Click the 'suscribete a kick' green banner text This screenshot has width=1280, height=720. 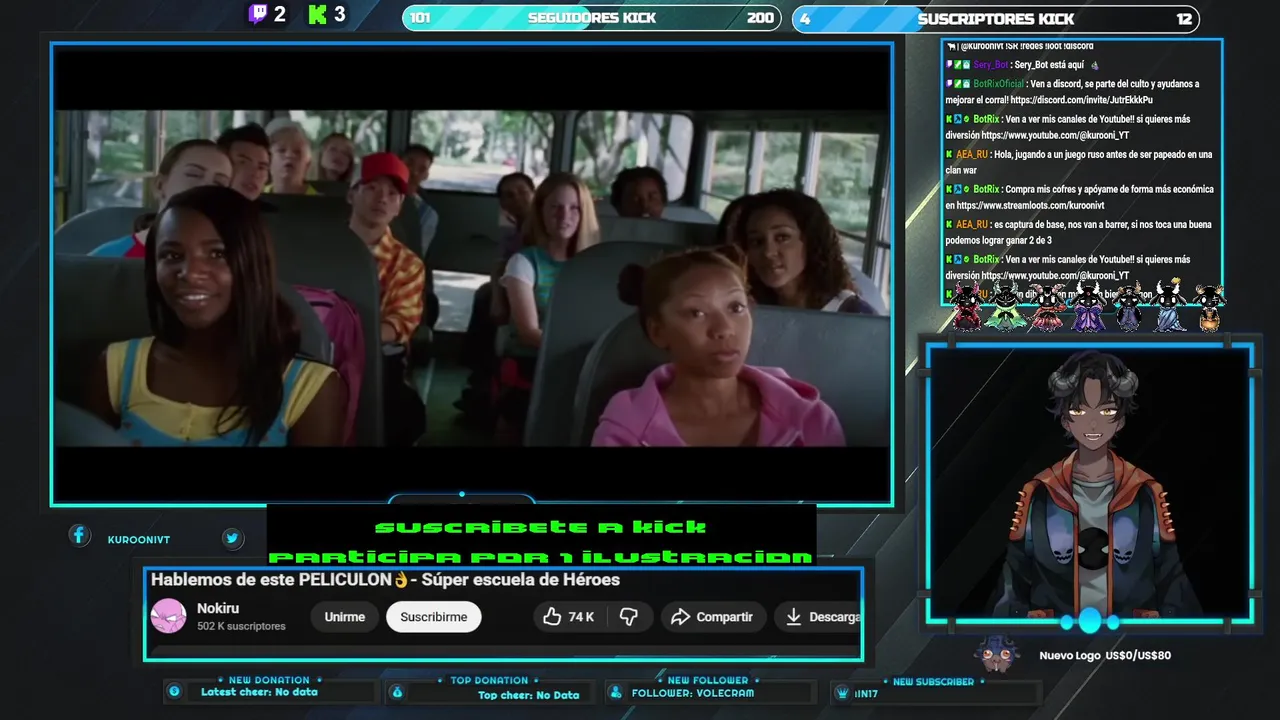(x=541, y=526)
